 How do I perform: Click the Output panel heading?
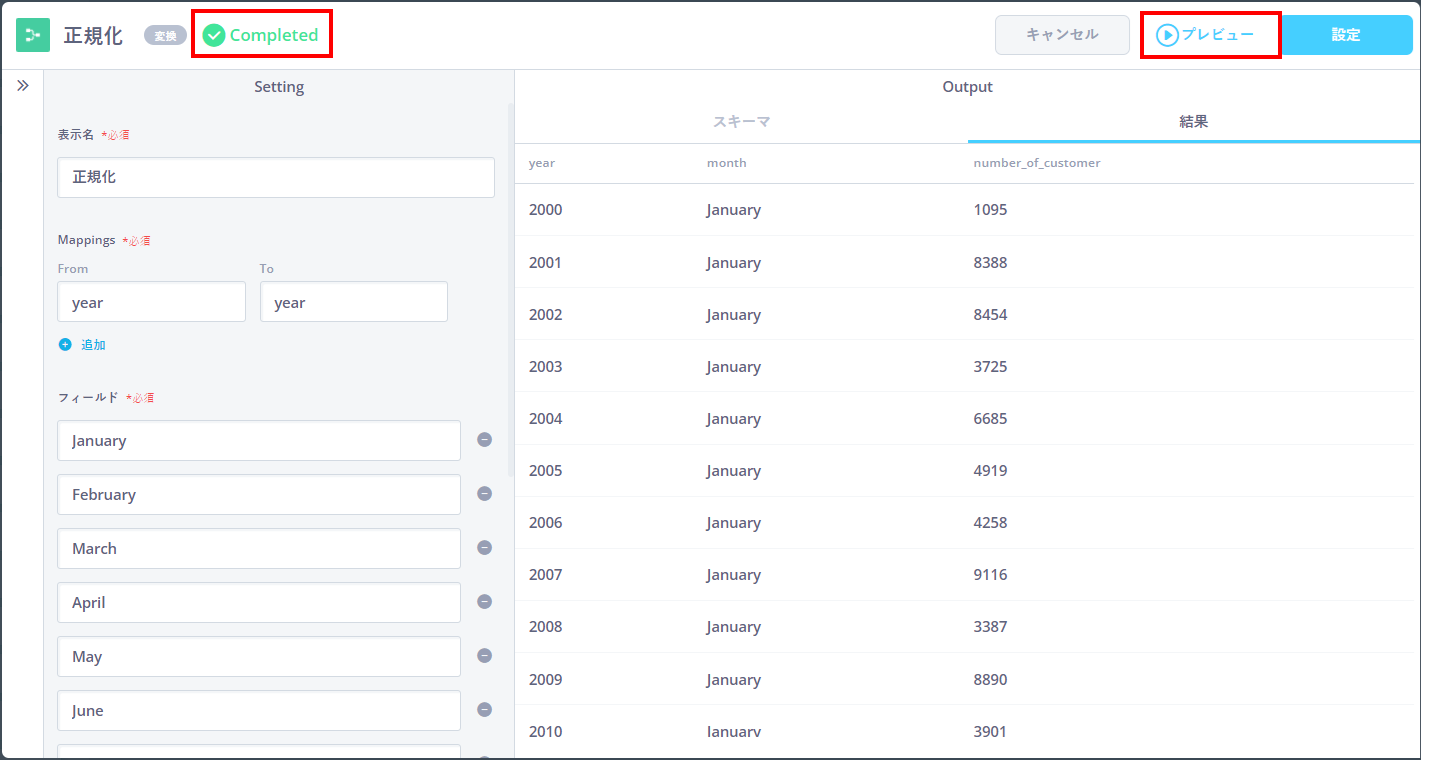(967, 87)
